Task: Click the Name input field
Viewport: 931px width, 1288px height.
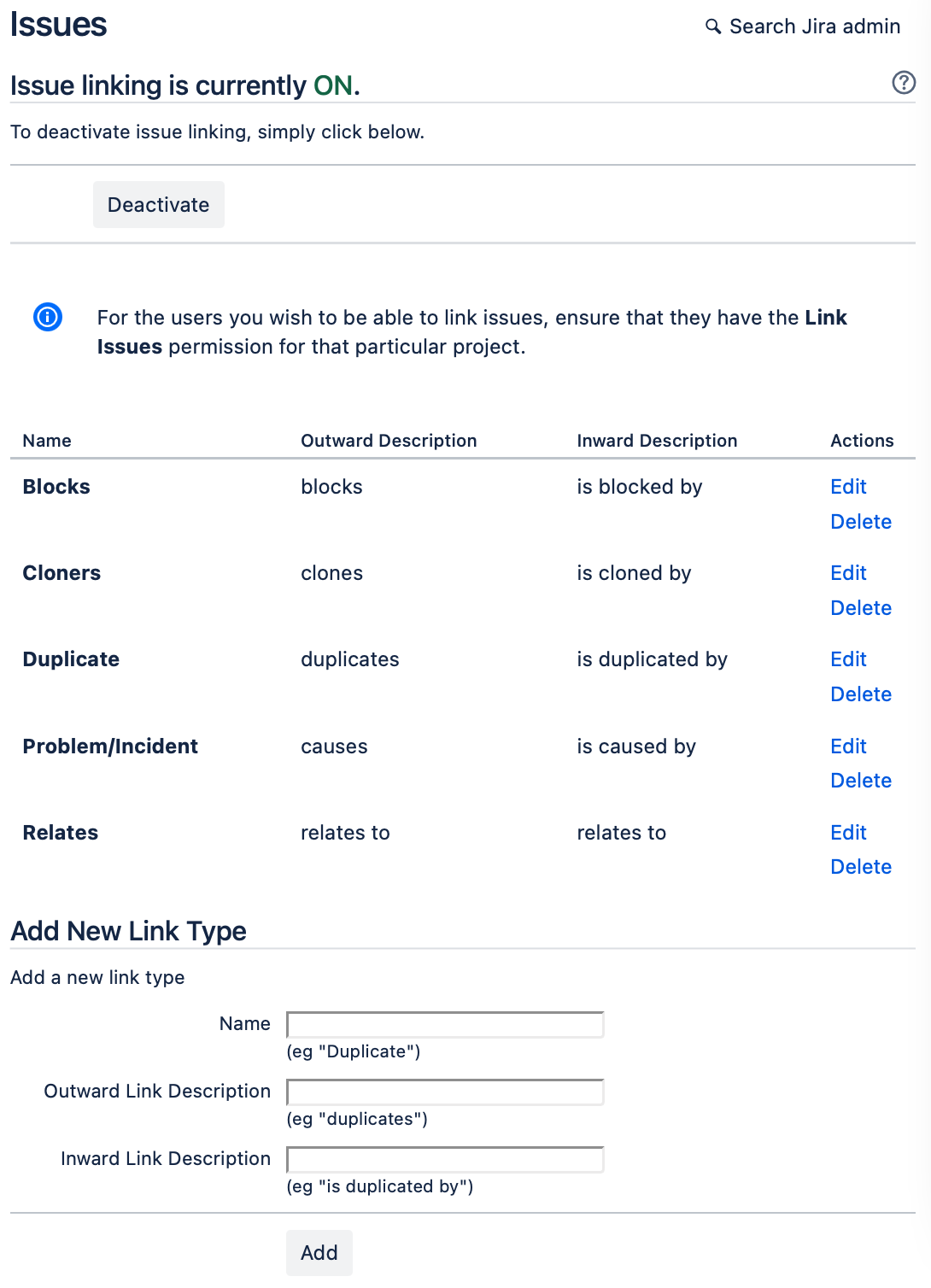Action: point(444,1024)
